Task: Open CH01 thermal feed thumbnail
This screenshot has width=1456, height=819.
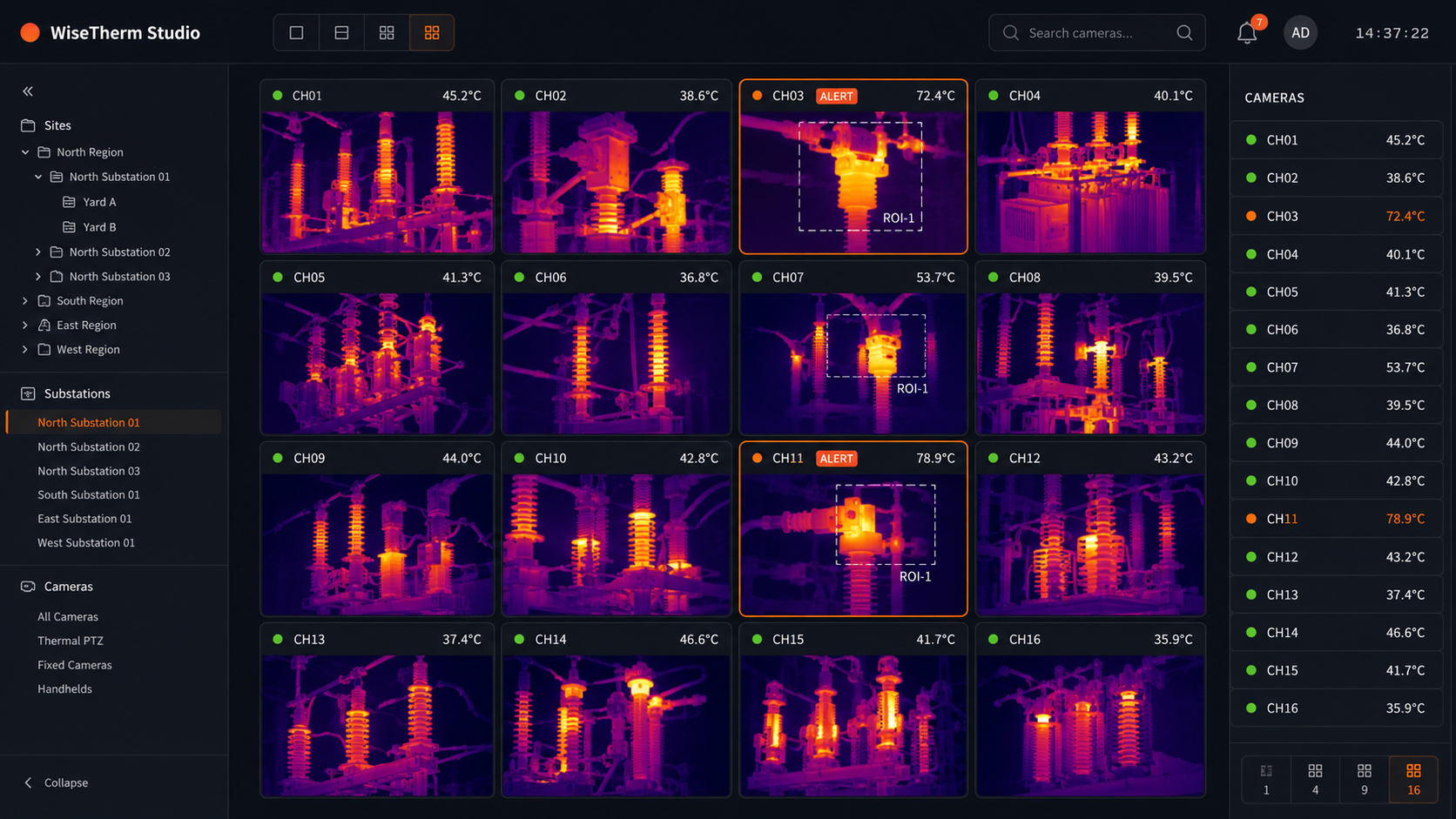Action: coord(377,182)
